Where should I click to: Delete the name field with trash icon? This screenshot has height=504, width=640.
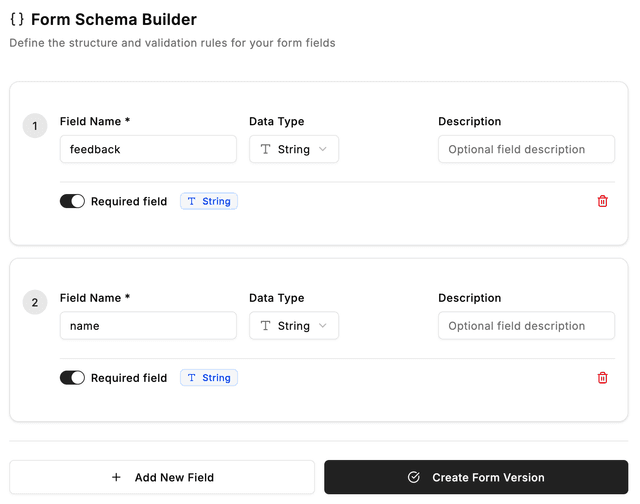pyautogui.click(x=602, y=378)
